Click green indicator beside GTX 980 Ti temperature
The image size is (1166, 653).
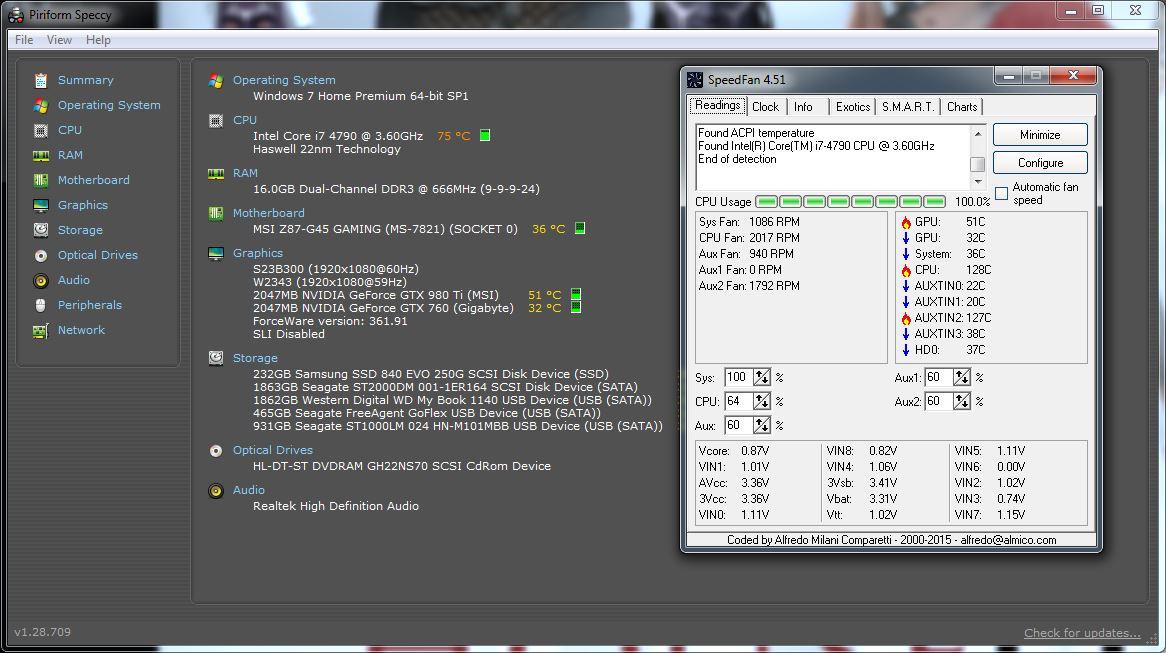click(x=576, y=295)
